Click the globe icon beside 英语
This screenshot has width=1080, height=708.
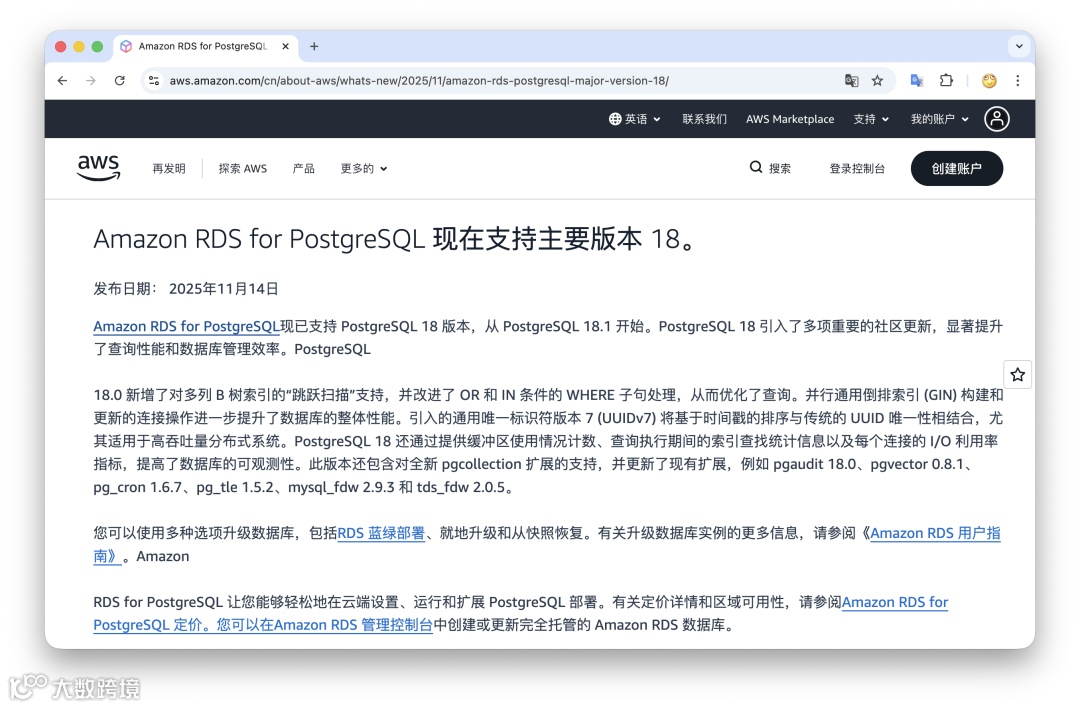(615, 119)
